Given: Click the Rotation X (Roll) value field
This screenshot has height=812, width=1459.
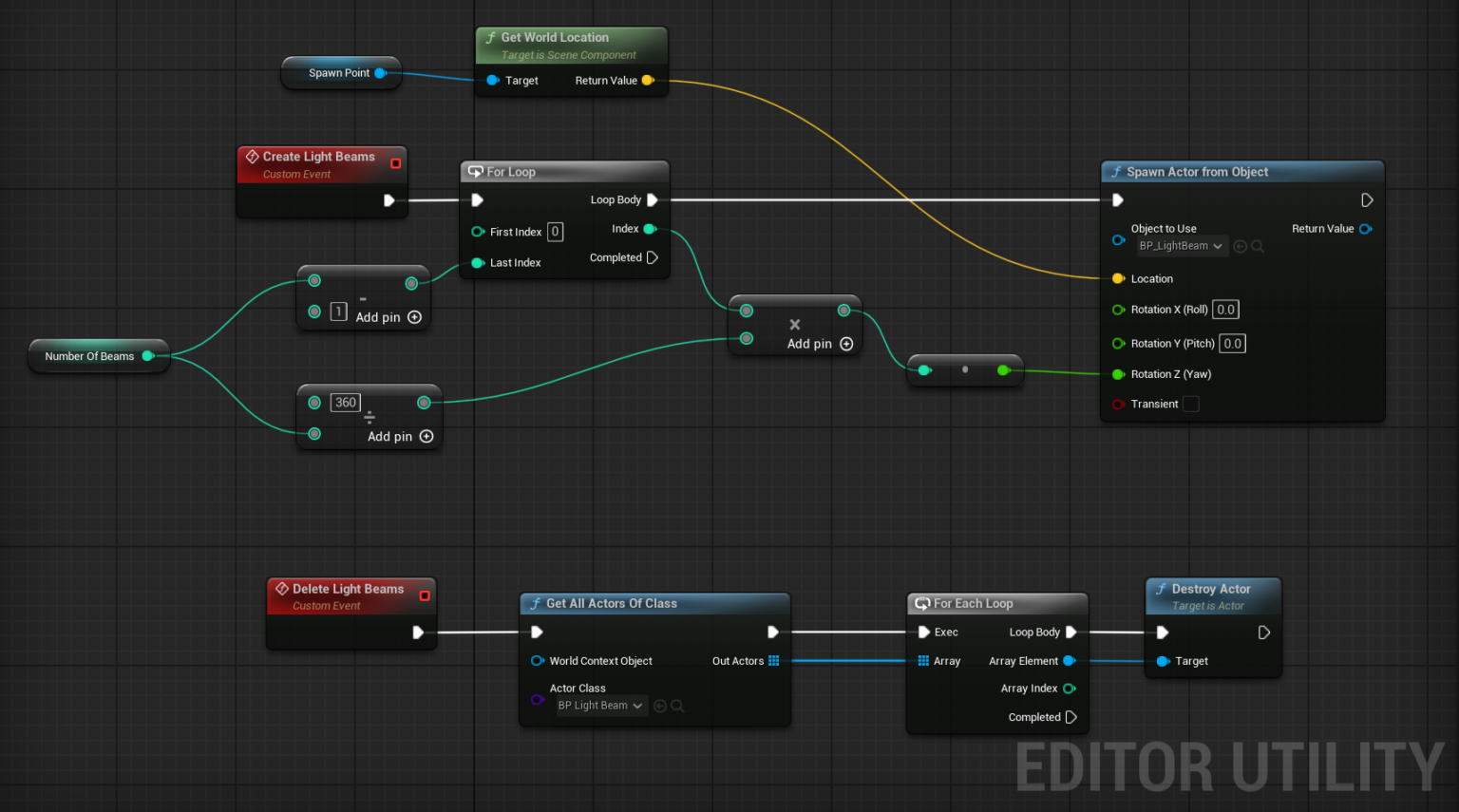Looking at the screenshot, I should (x=1225, y=309).
